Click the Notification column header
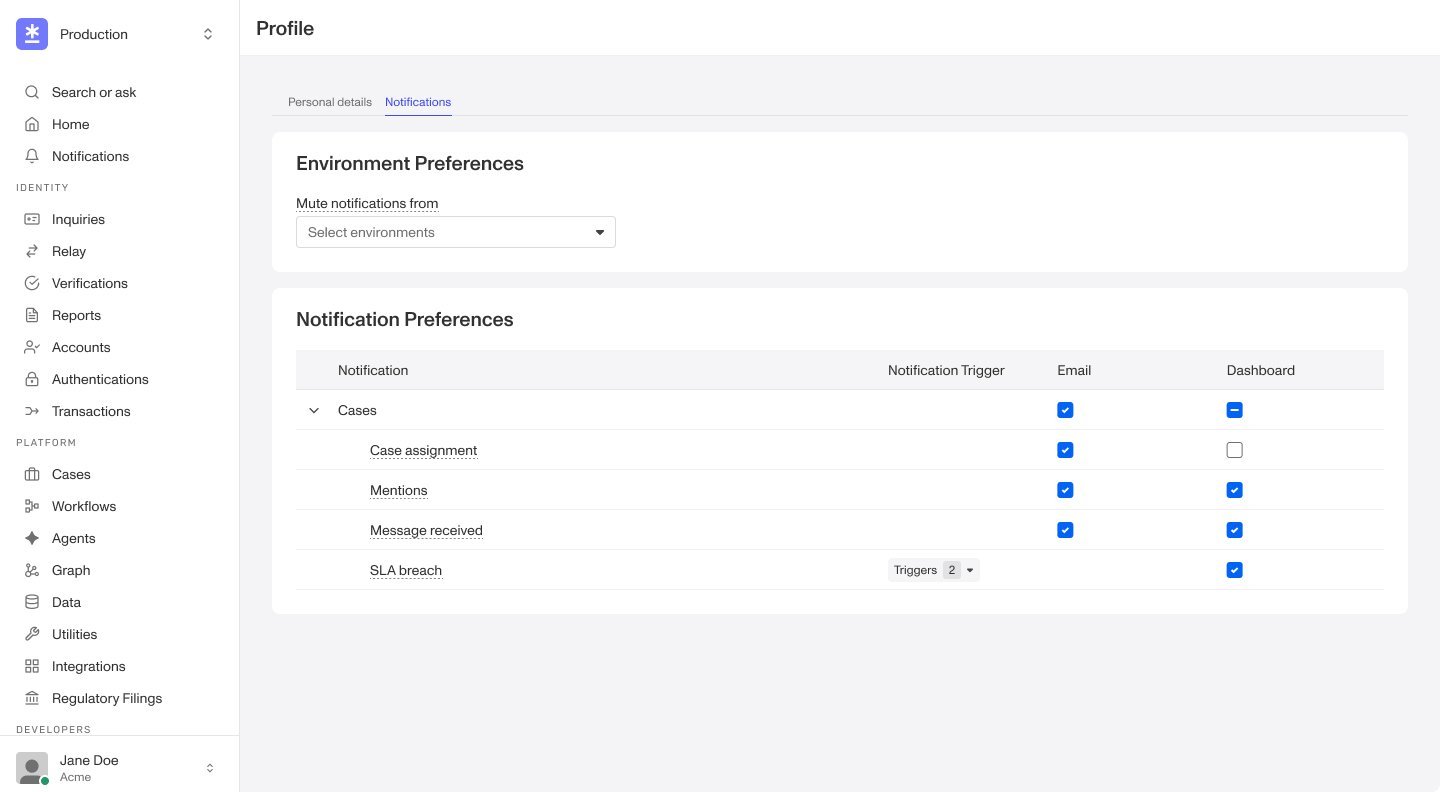 [373, 370]
